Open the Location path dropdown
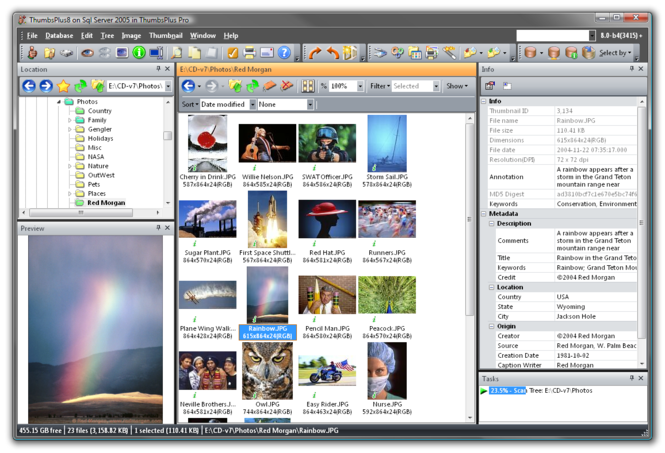The image size is (665, 453). click(168, 86)
